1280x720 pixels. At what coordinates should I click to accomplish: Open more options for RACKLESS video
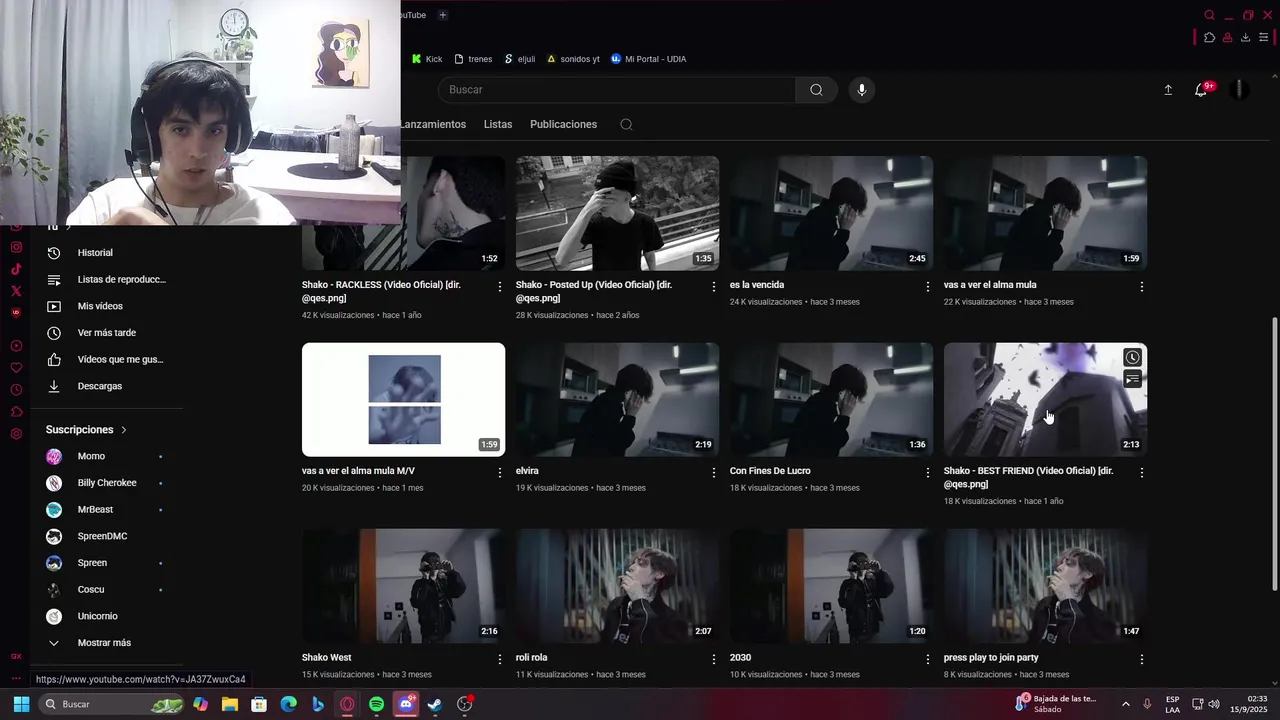(x=500, y=286)
